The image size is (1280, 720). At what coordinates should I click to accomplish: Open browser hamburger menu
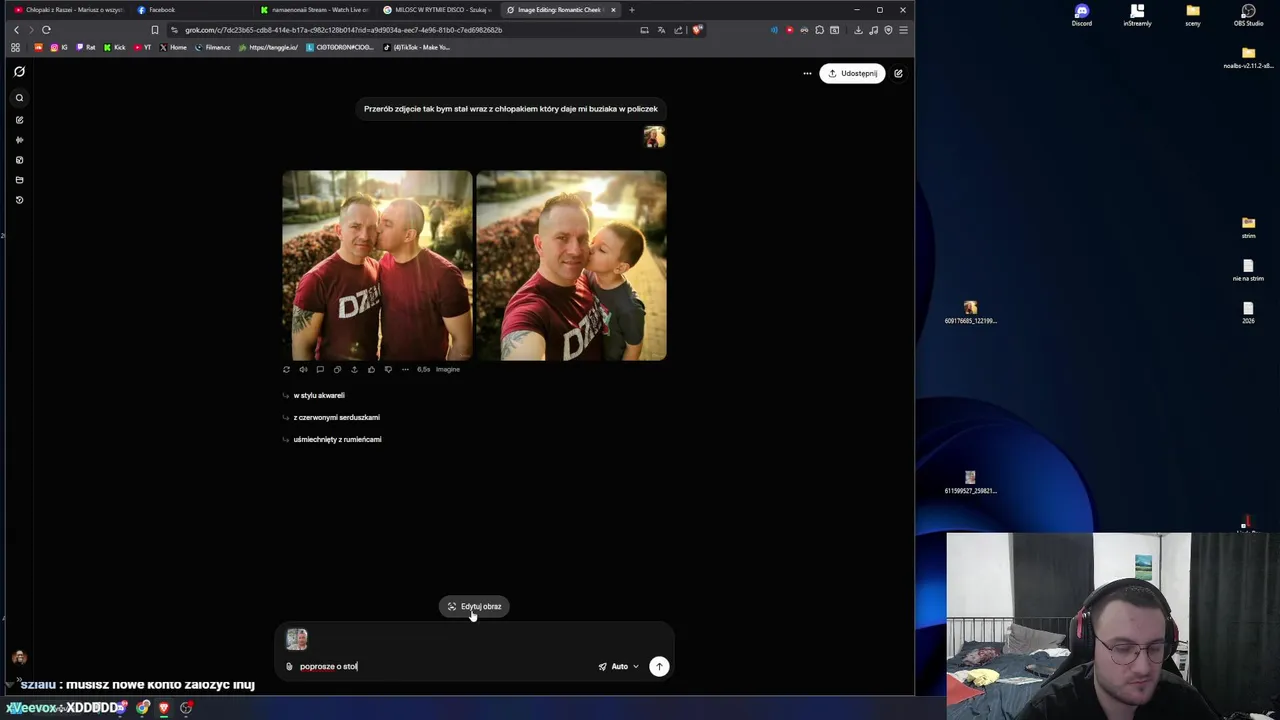pos(903,30)
